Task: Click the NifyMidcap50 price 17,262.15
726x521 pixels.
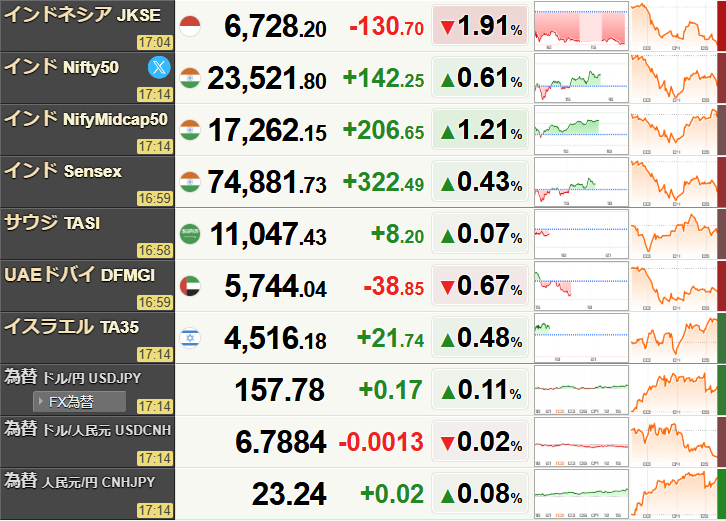Action: [267, 130]
